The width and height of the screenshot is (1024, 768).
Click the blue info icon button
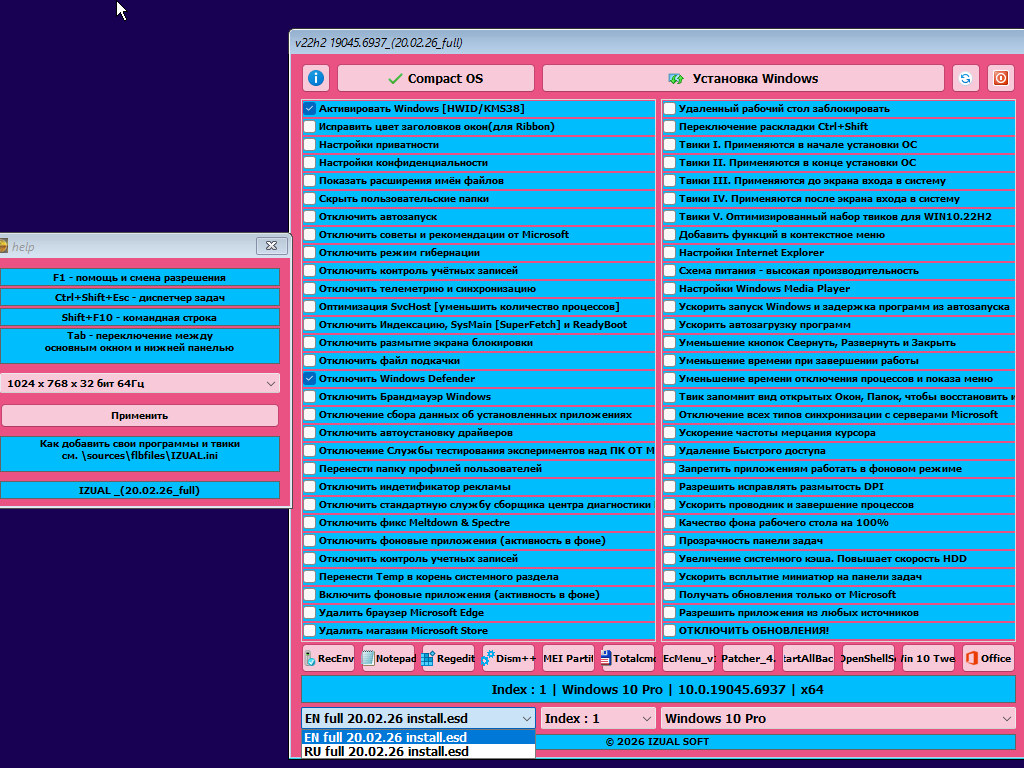(x=316, y=78)
